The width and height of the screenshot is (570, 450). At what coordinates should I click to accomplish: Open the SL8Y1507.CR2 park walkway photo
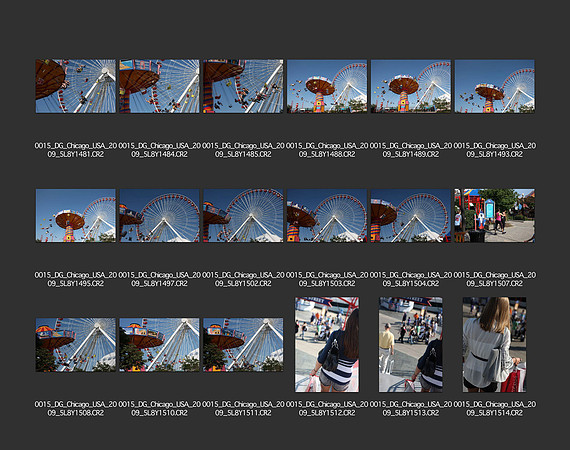tap(495, 216)
